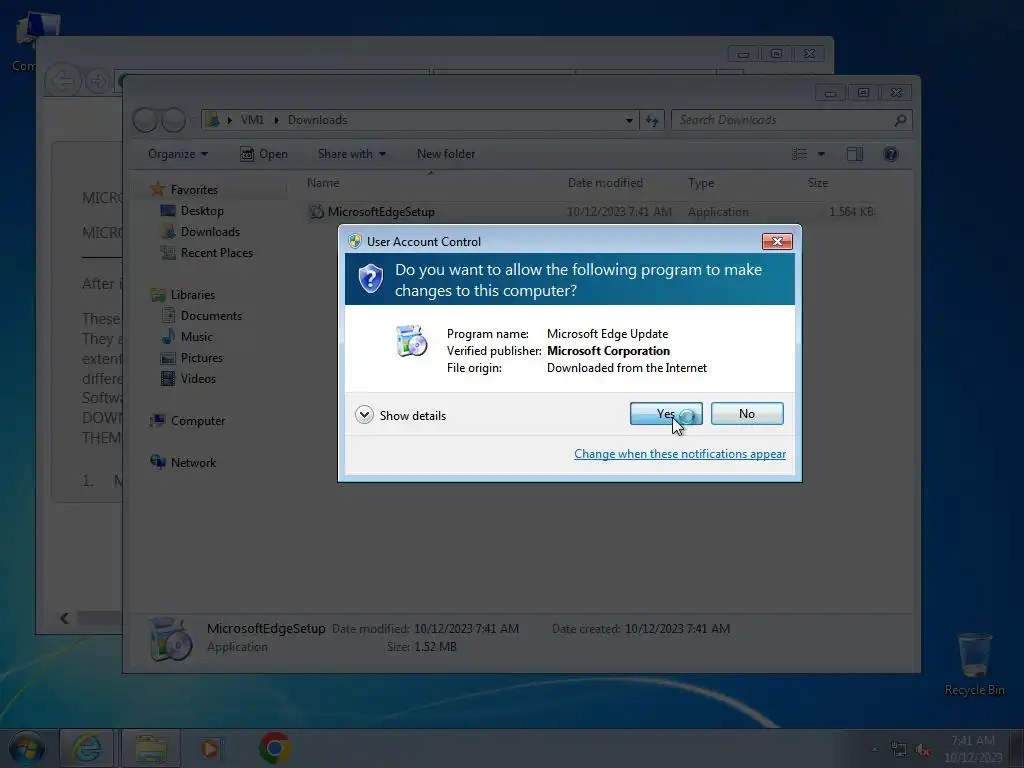The width and height of the screenshot is (1024, 768).
Task: Sort by Type column header
Action: pyautogui.click(x=701, y=183)
